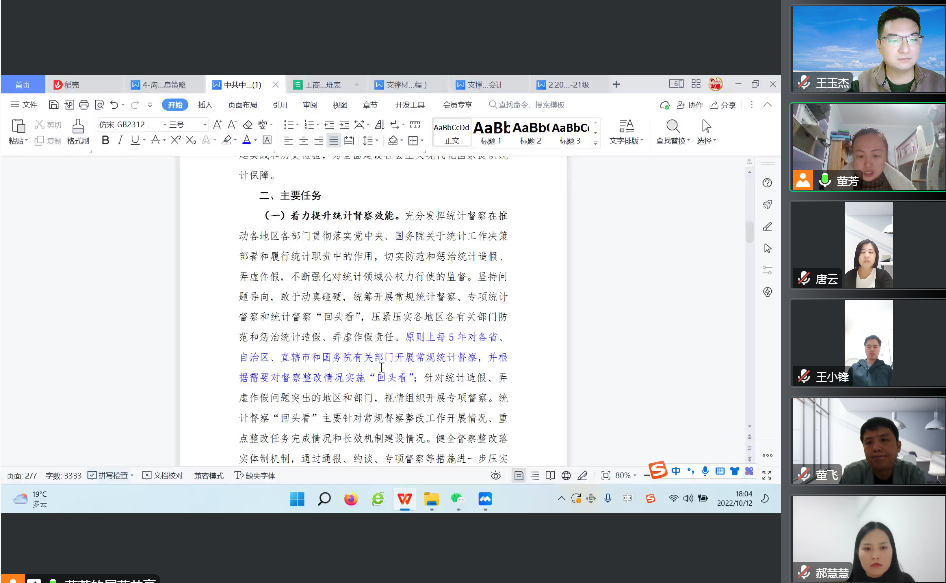946x583 pixels.
Task: Open the Find and Replace magnifier tool
Action: pyautogui.click(x=673, y=126)
